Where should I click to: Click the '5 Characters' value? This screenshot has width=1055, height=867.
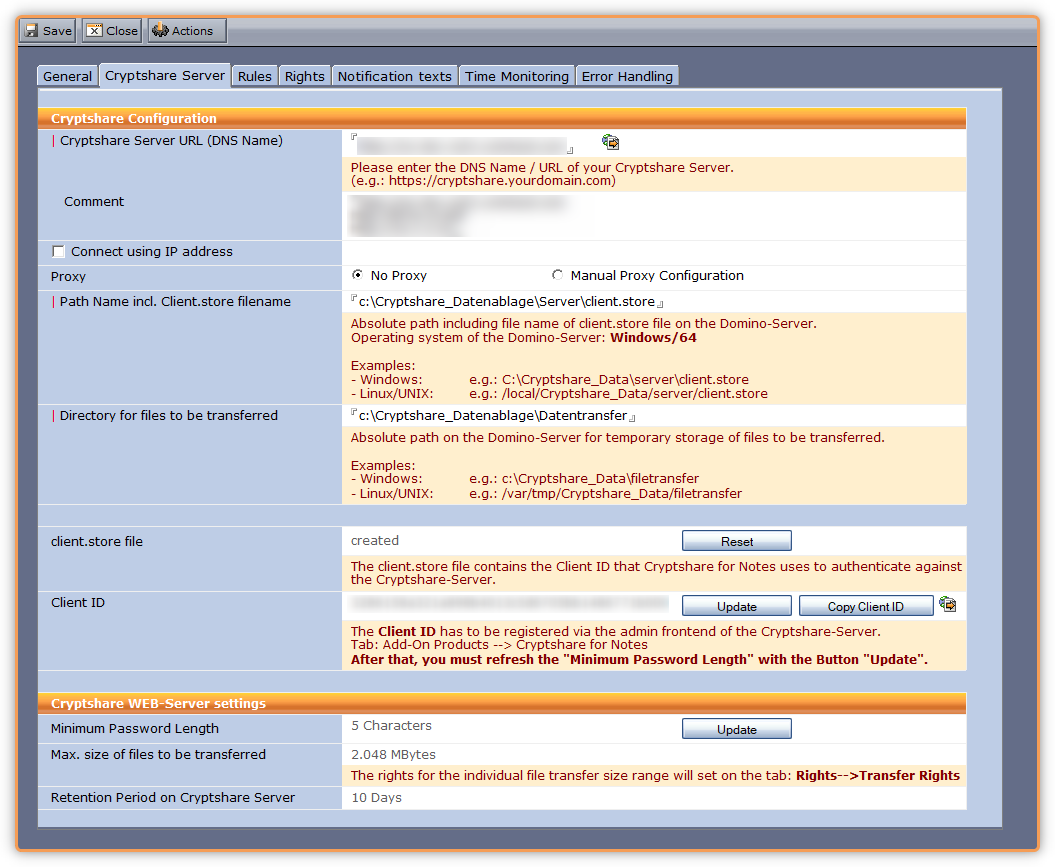click(x=392, y=726)
